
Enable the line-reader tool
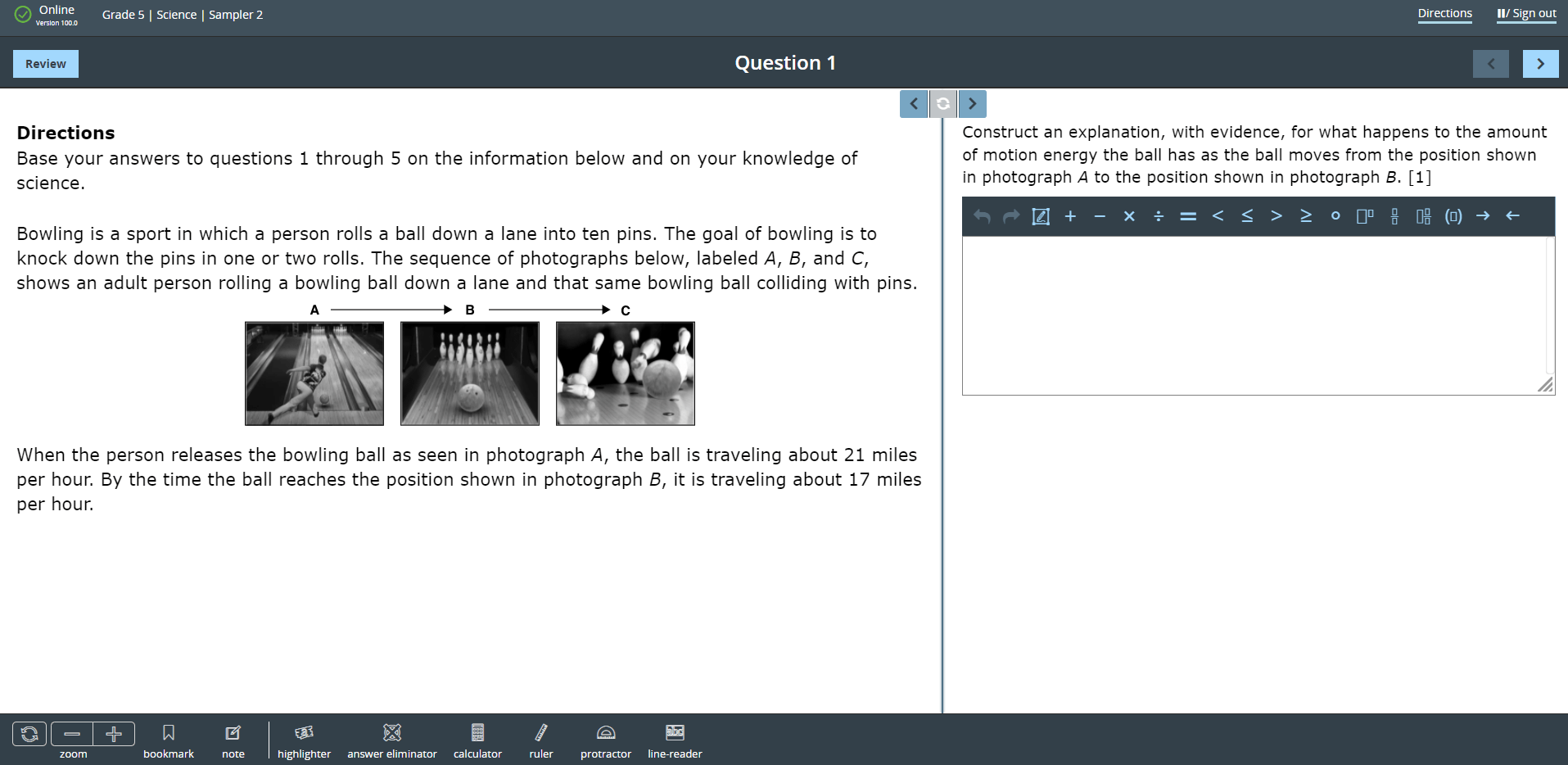[x=675, y=740]
